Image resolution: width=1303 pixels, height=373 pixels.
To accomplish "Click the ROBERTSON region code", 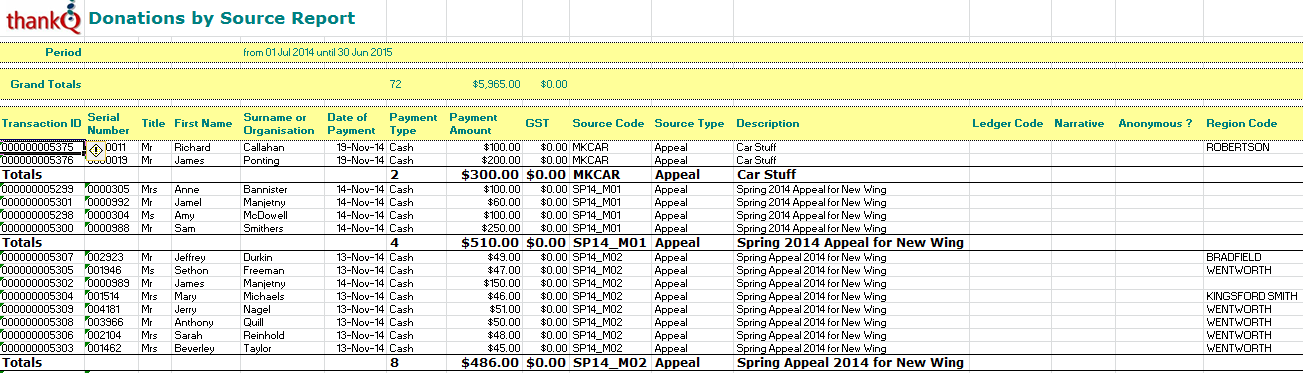I will (1238, 147).
